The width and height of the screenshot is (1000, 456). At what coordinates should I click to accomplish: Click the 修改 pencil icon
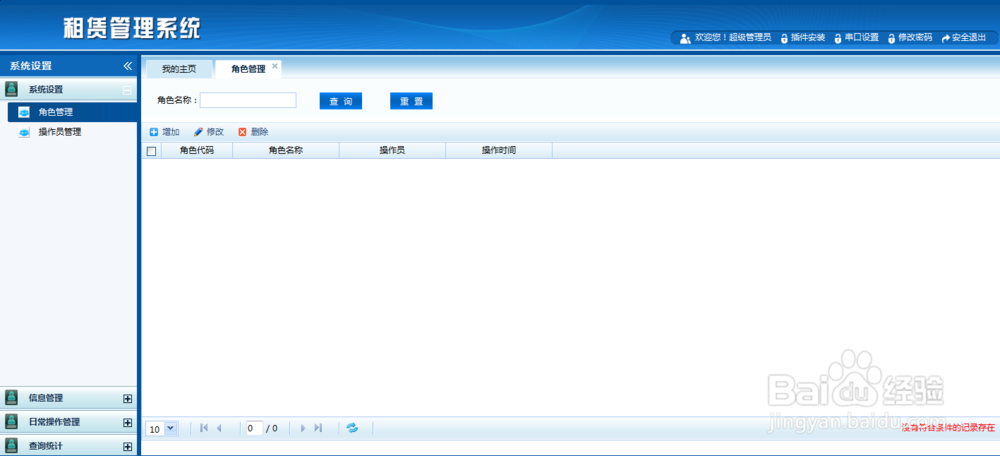click(198, 132)
